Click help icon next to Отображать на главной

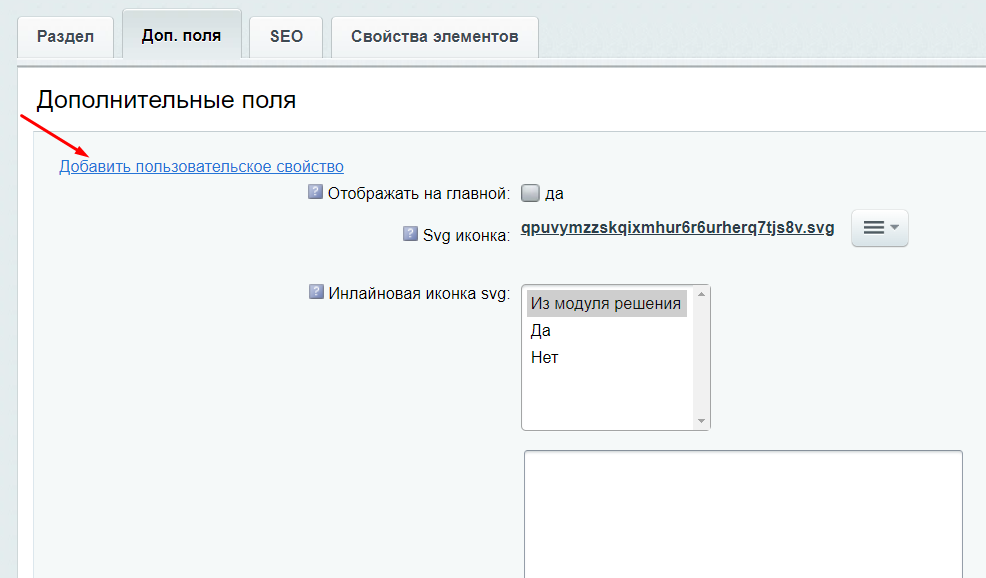click(315, 192)
